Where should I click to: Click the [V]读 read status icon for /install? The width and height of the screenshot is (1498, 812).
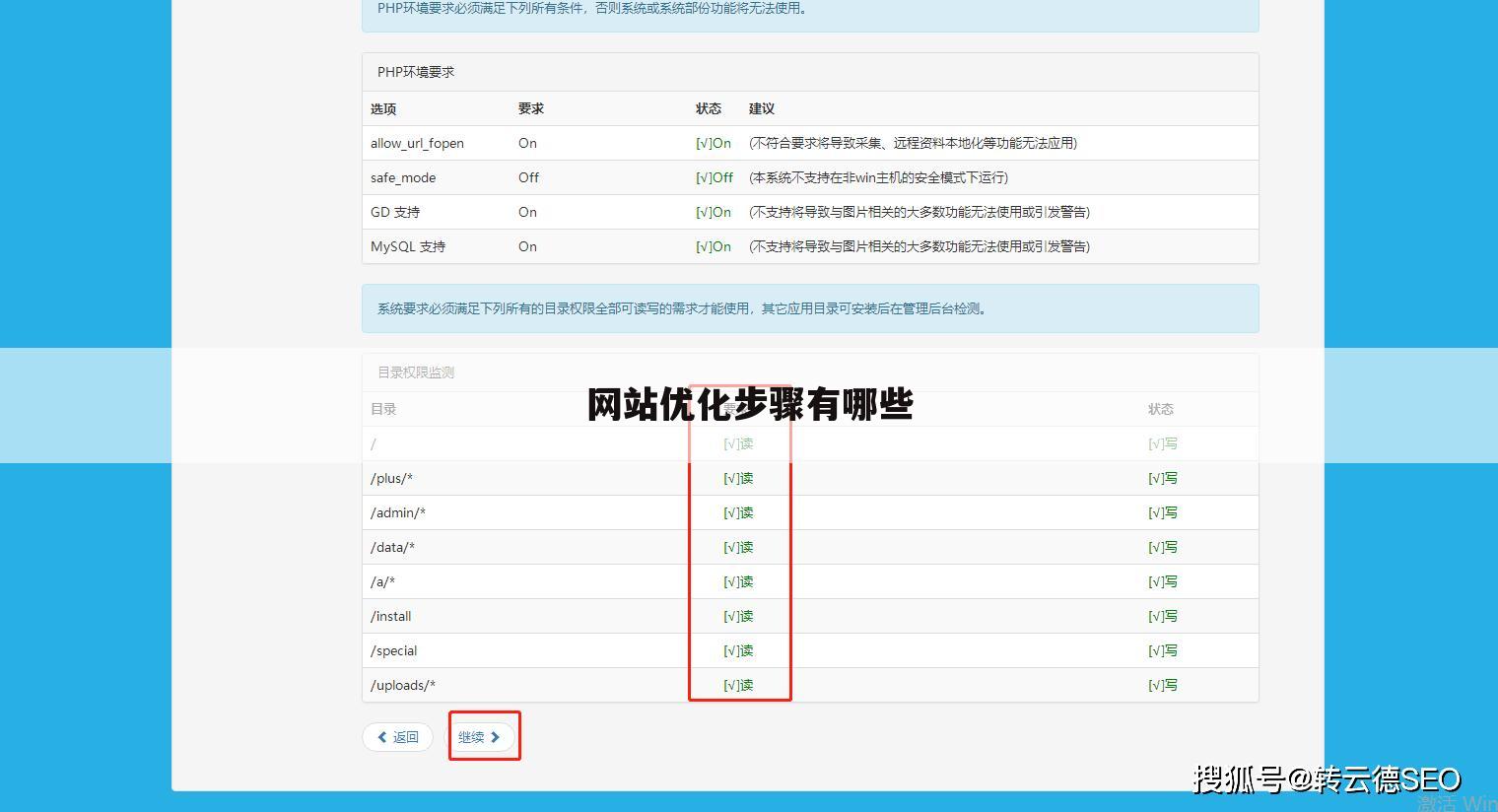738,615
